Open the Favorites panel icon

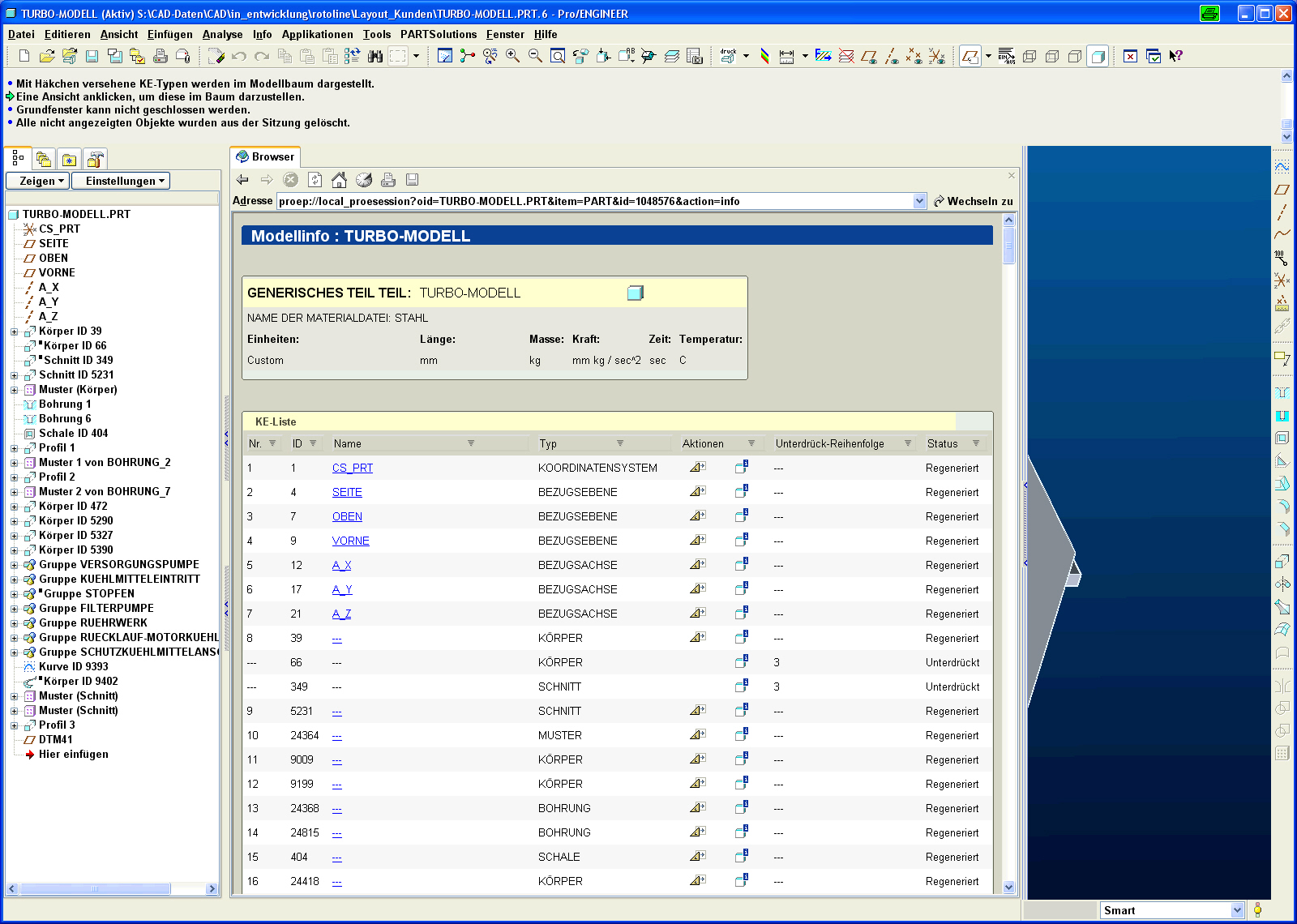point(70,159)
